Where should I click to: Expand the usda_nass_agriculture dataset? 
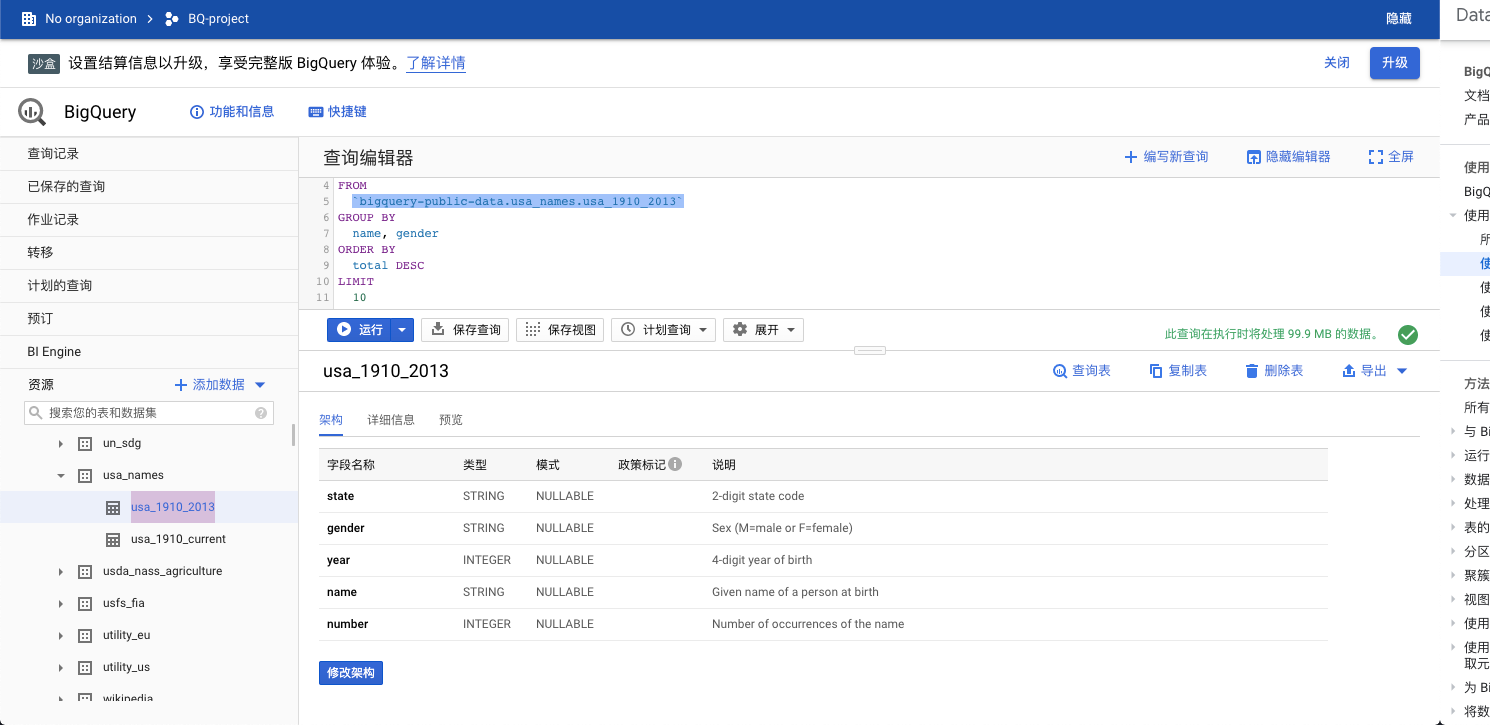pos(60,571)
